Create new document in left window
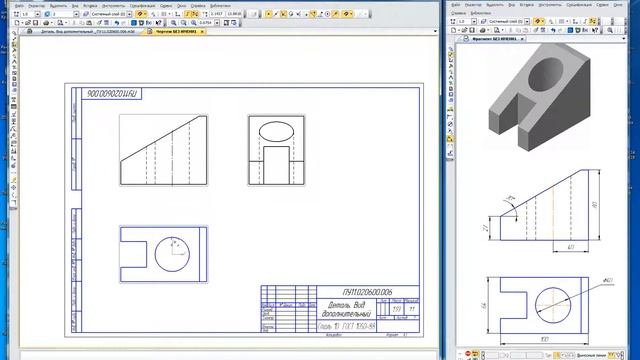Viewport: 640px width, 360px height. (x=17, y=23)
